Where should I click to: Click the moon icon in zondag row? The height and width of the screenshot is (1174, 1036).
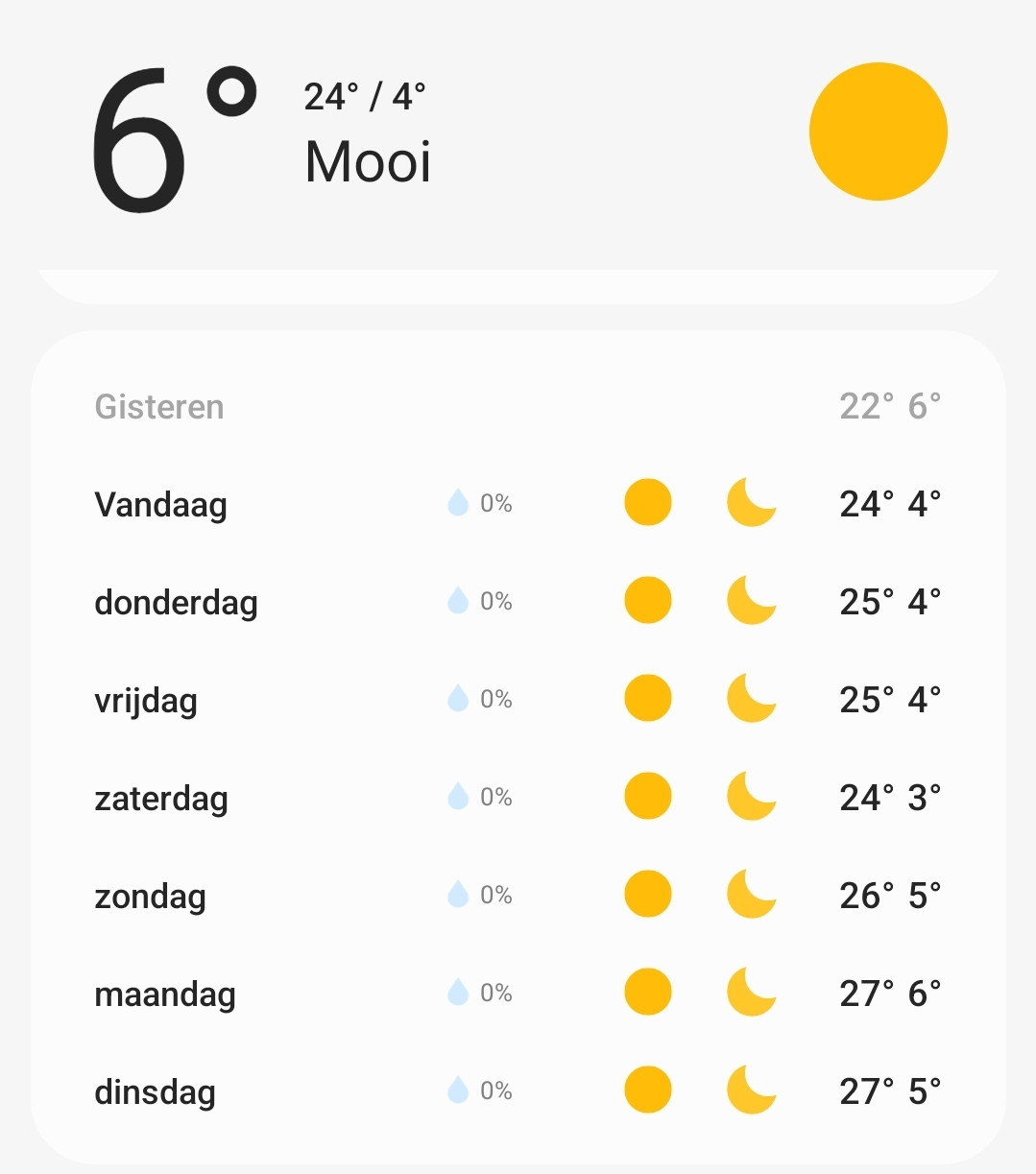click(x=751, y=894)
